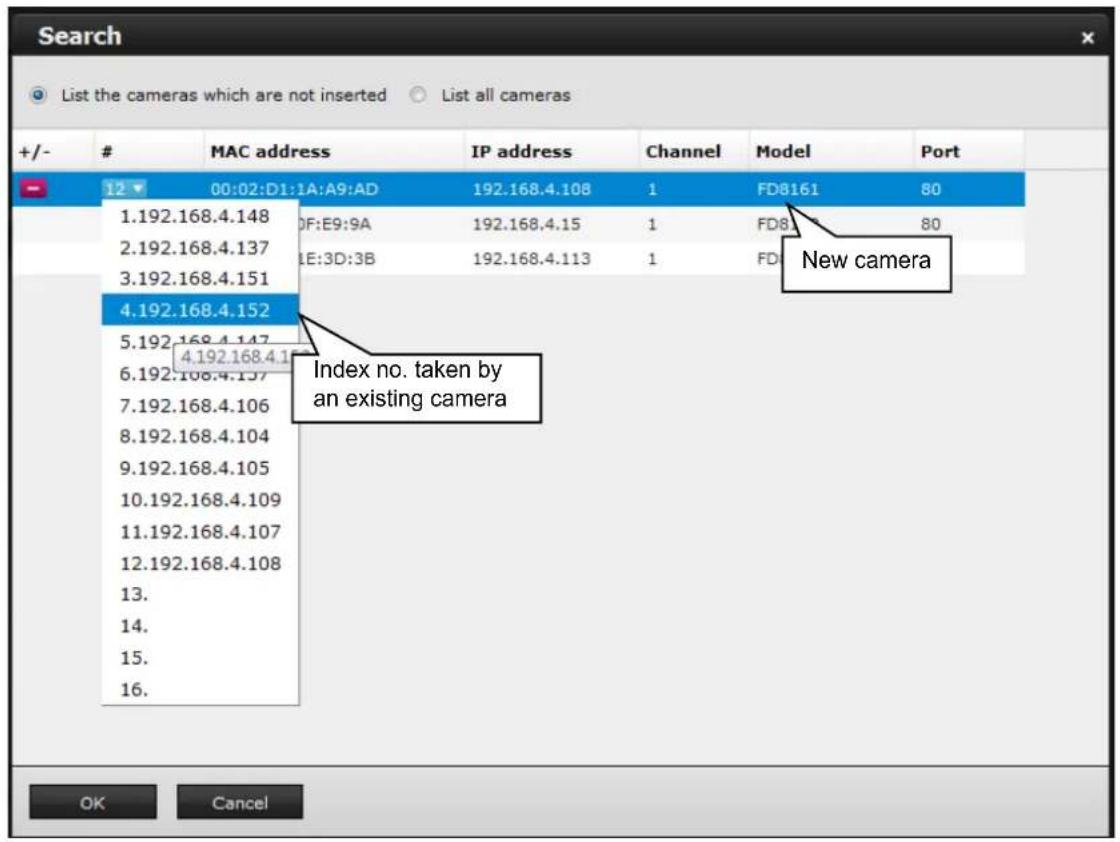
Task: Click the port 80 cell in the selected row
Action: point(930,189)
